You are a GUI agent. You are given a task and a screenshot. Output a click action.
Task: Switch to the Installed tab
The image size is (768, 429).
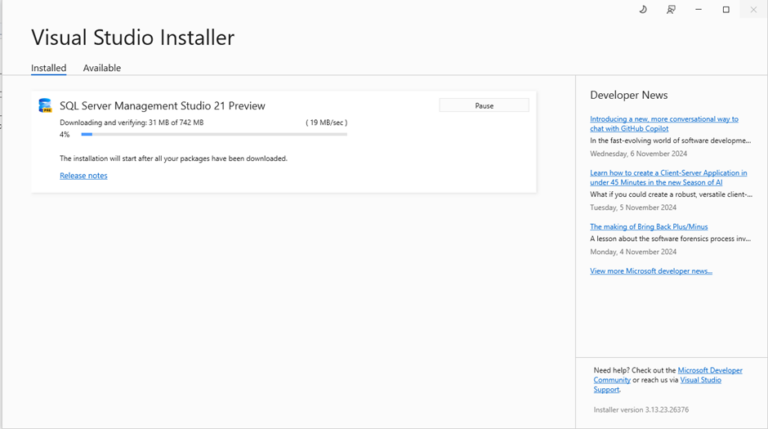tap(48, 68)
